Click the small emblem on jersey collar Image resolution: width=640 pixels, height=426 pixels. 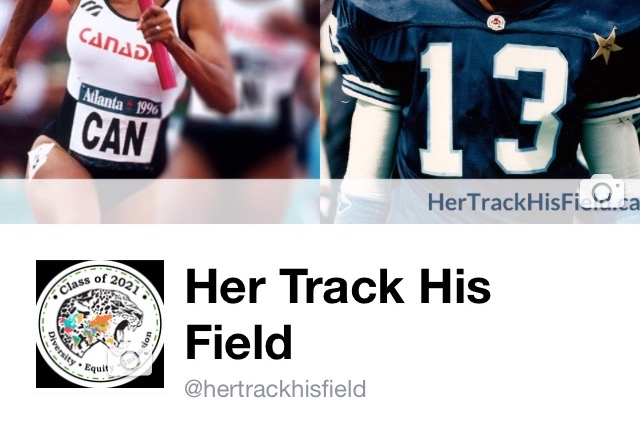point(496,22)
